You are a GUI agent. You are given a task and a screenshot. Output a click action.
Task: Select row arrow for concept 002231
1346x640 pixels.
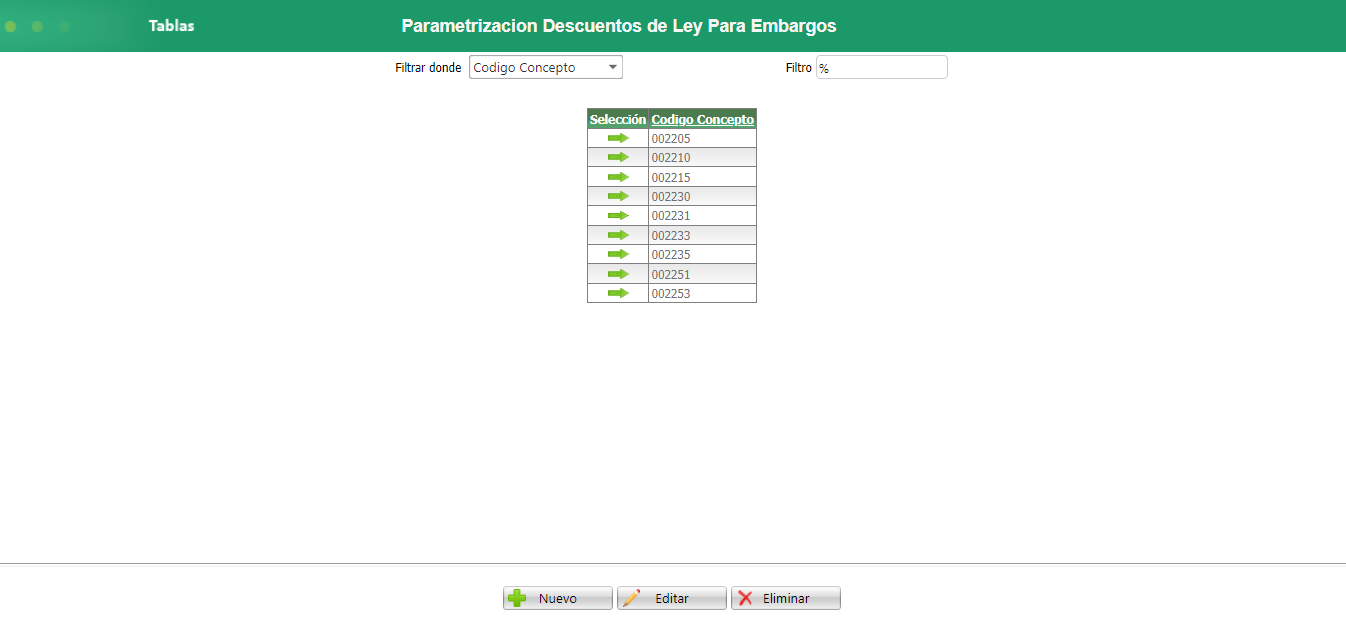(618, 215)
